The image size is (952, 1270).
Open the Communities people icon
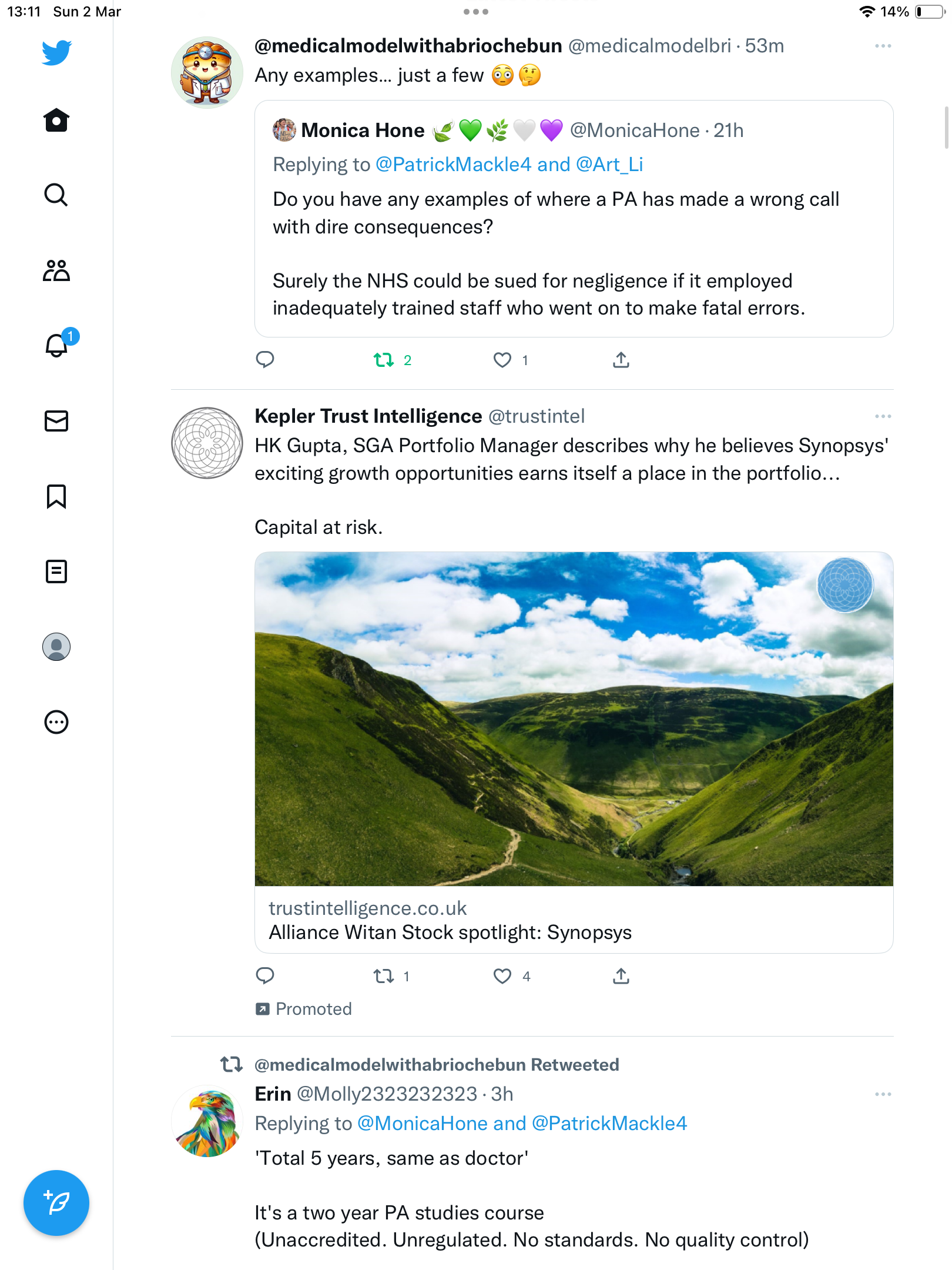click(56, 270)
